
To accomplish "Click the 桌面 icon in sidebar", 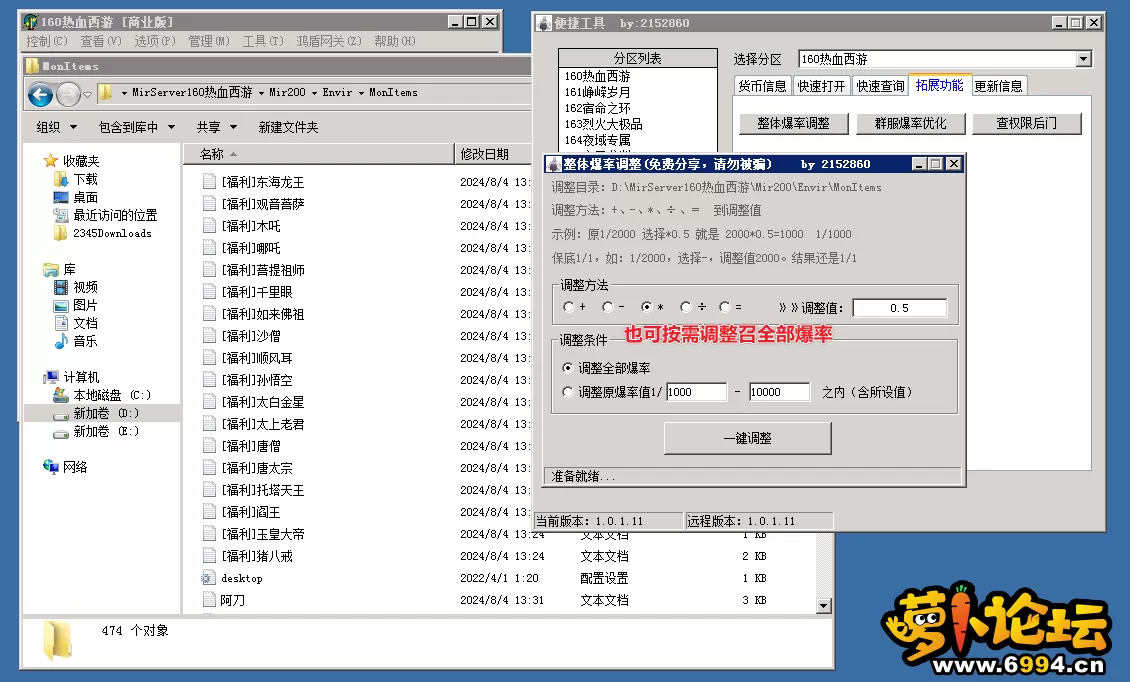I will [x=61, y=197].
